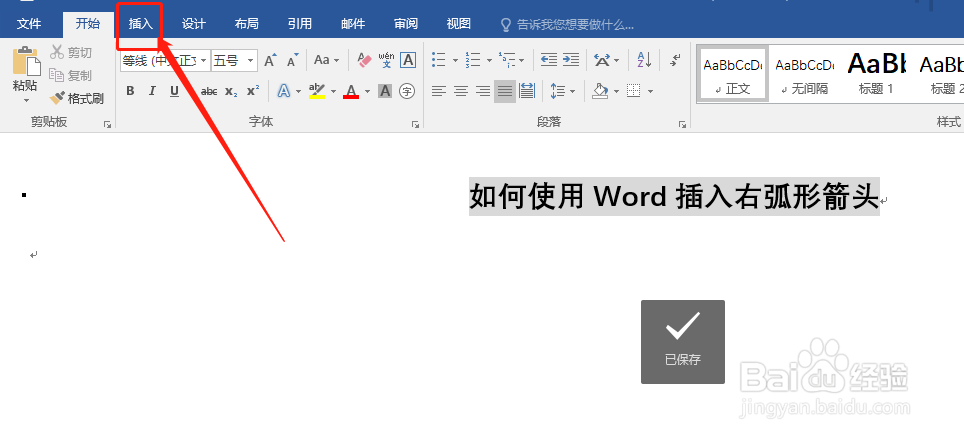Sort paragraphs with the A-Z icon
964x441 pixels.
point(644,60)
